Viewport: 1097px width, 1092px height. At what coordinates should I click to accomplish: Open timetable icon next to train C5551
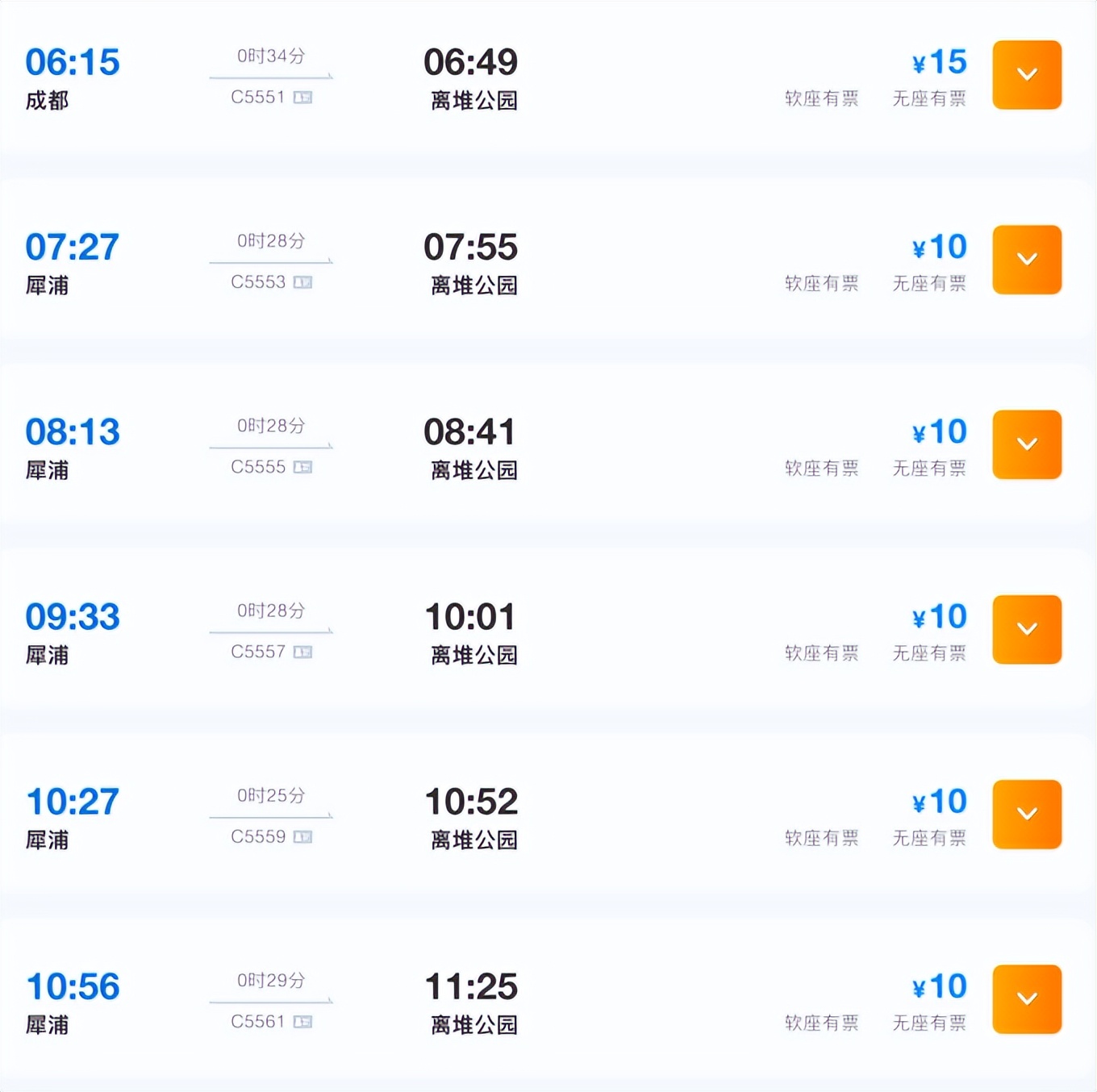pos(302,98)
